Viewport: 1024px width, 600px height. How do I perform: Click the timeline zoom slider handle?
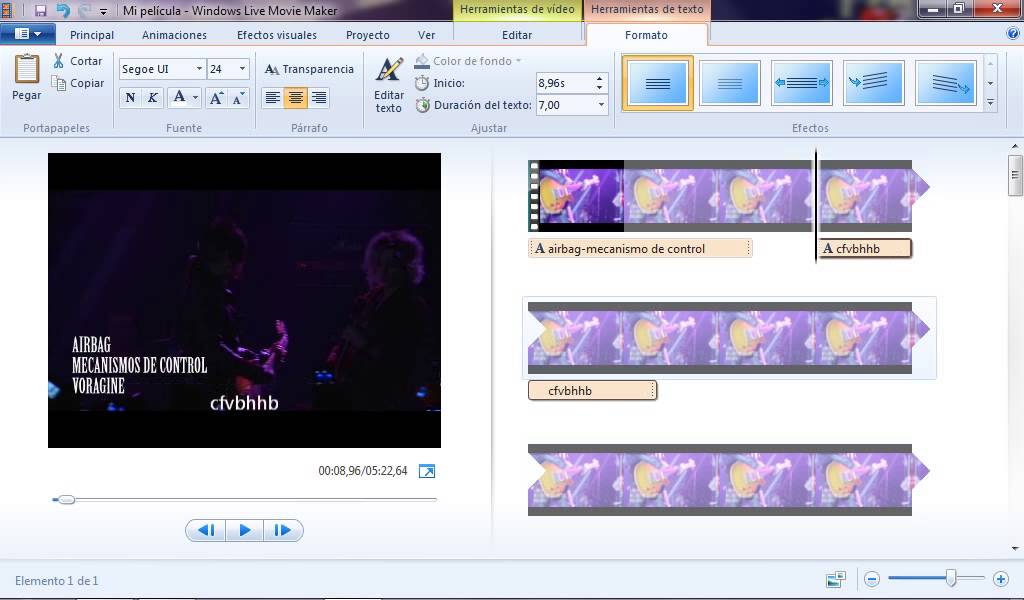(x=951, y=577)
